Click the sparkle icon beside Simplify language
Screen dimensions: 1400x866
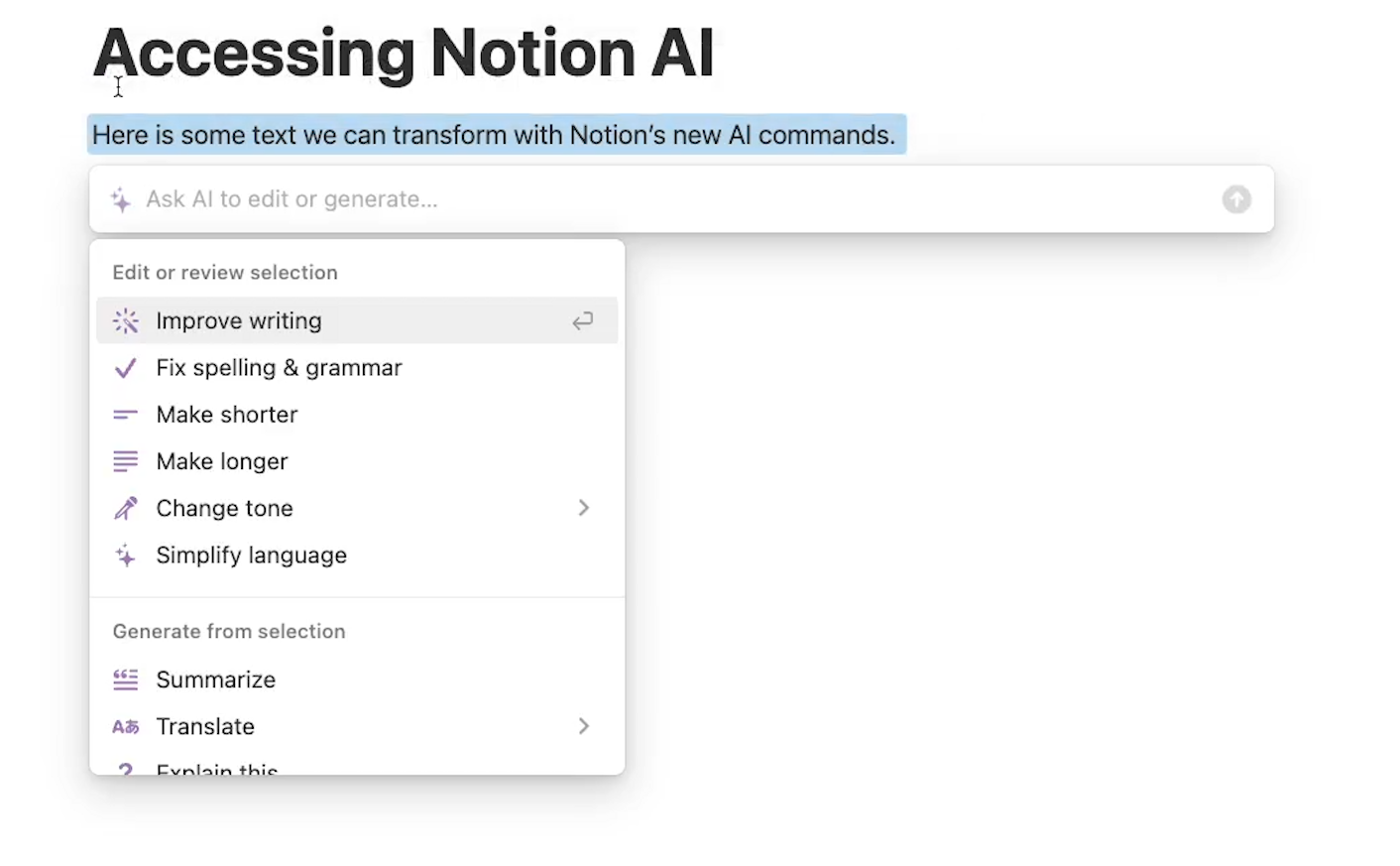point(126,555)
